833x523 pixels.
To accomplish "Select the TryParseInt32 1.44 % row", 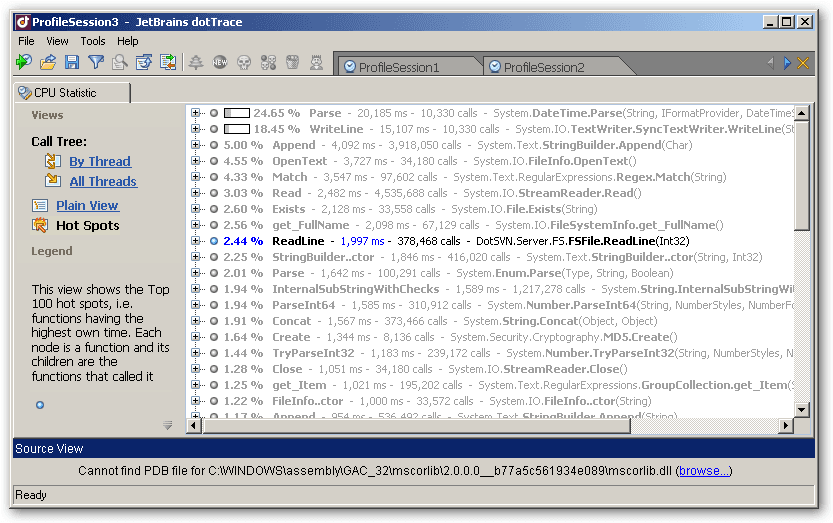I will (x=491, y=352).
